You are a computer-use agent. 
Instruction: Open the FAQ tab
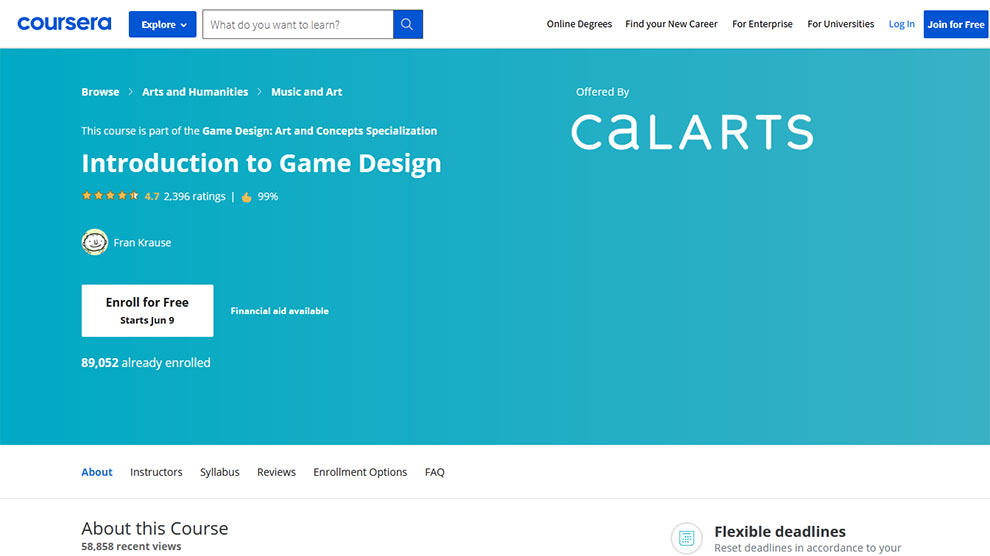(x=434, y=472)
